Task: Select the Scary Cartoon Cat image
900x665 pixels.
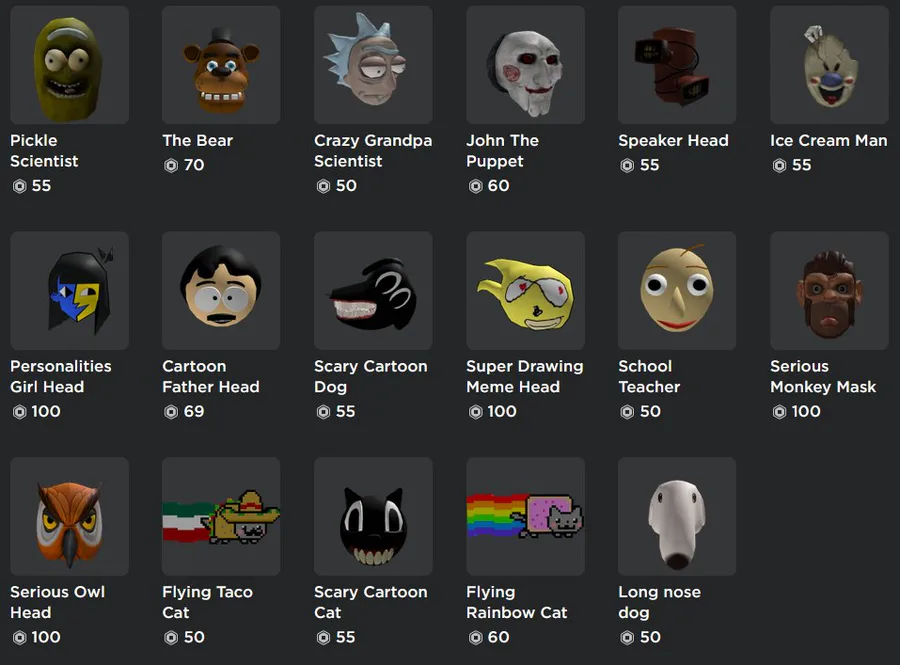Action: click(x=373, y=516)
